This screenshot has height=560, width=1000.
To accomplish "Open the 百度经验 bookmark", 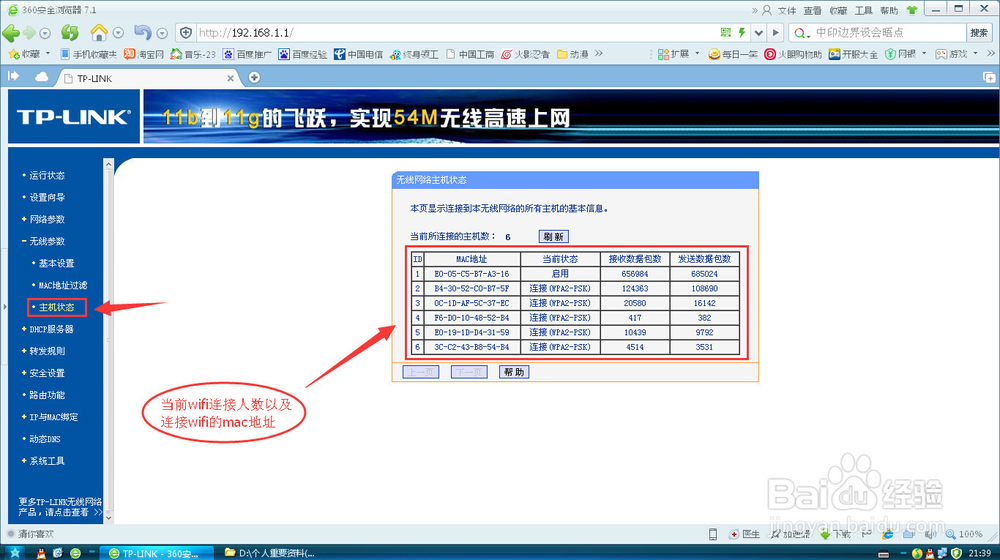I will 302,54.
